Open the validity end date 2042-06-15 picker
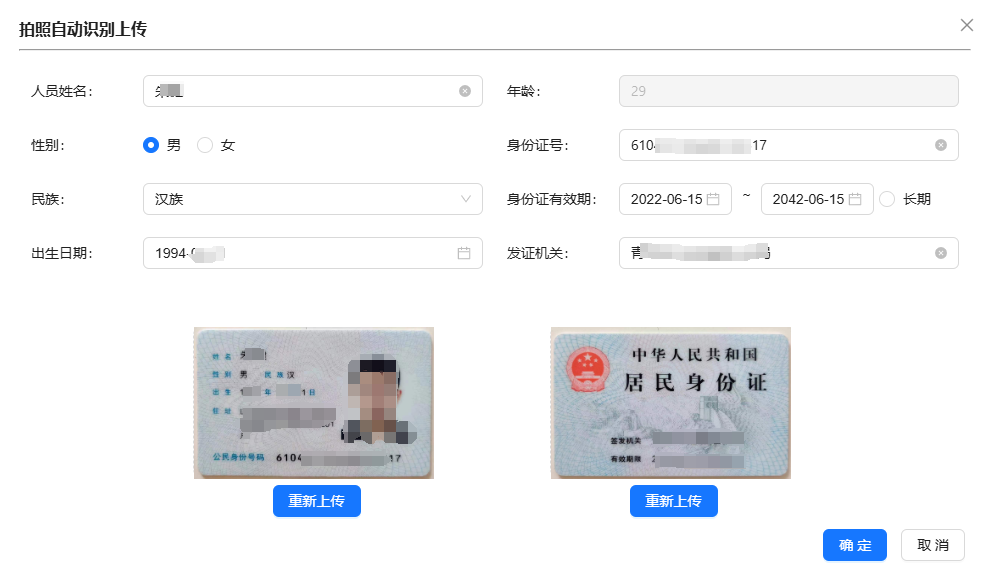 click(x=808, y=199)
